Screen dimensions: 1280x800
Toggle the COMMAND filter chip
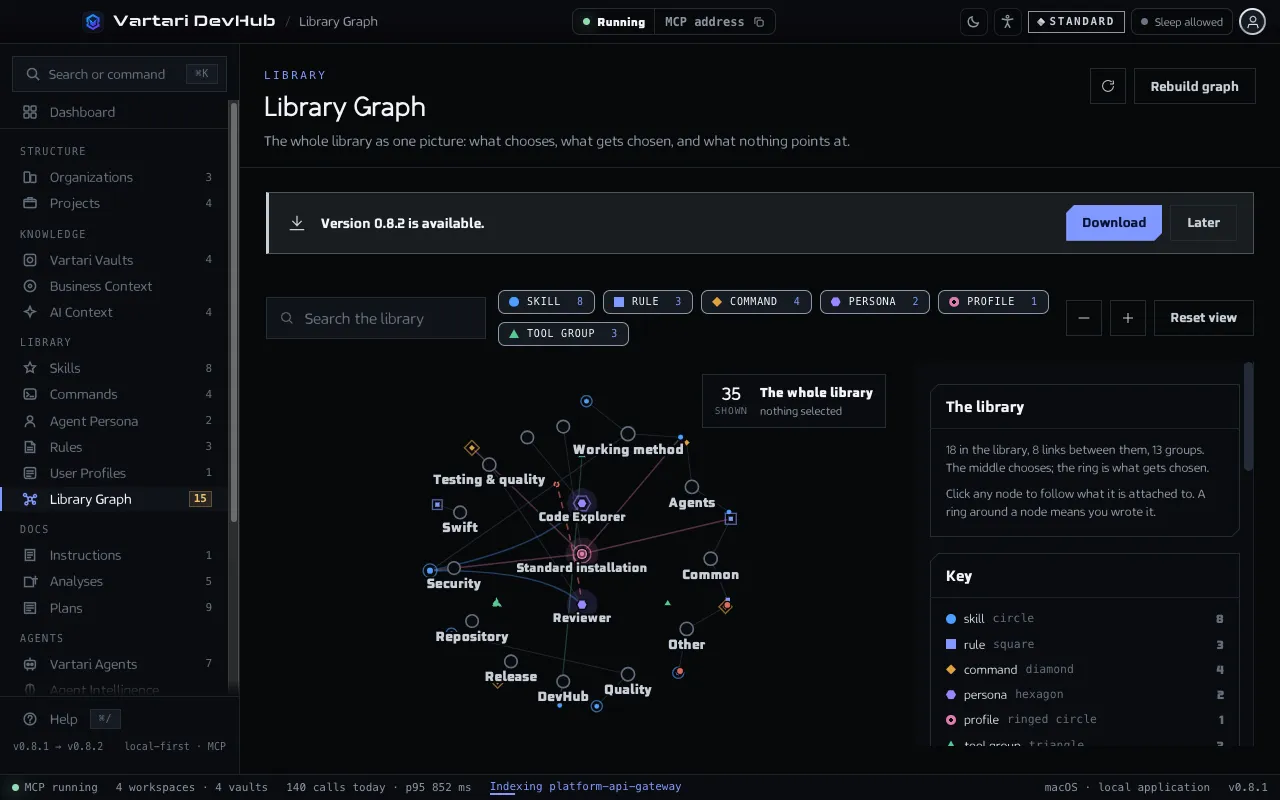(x=756, y=302)
